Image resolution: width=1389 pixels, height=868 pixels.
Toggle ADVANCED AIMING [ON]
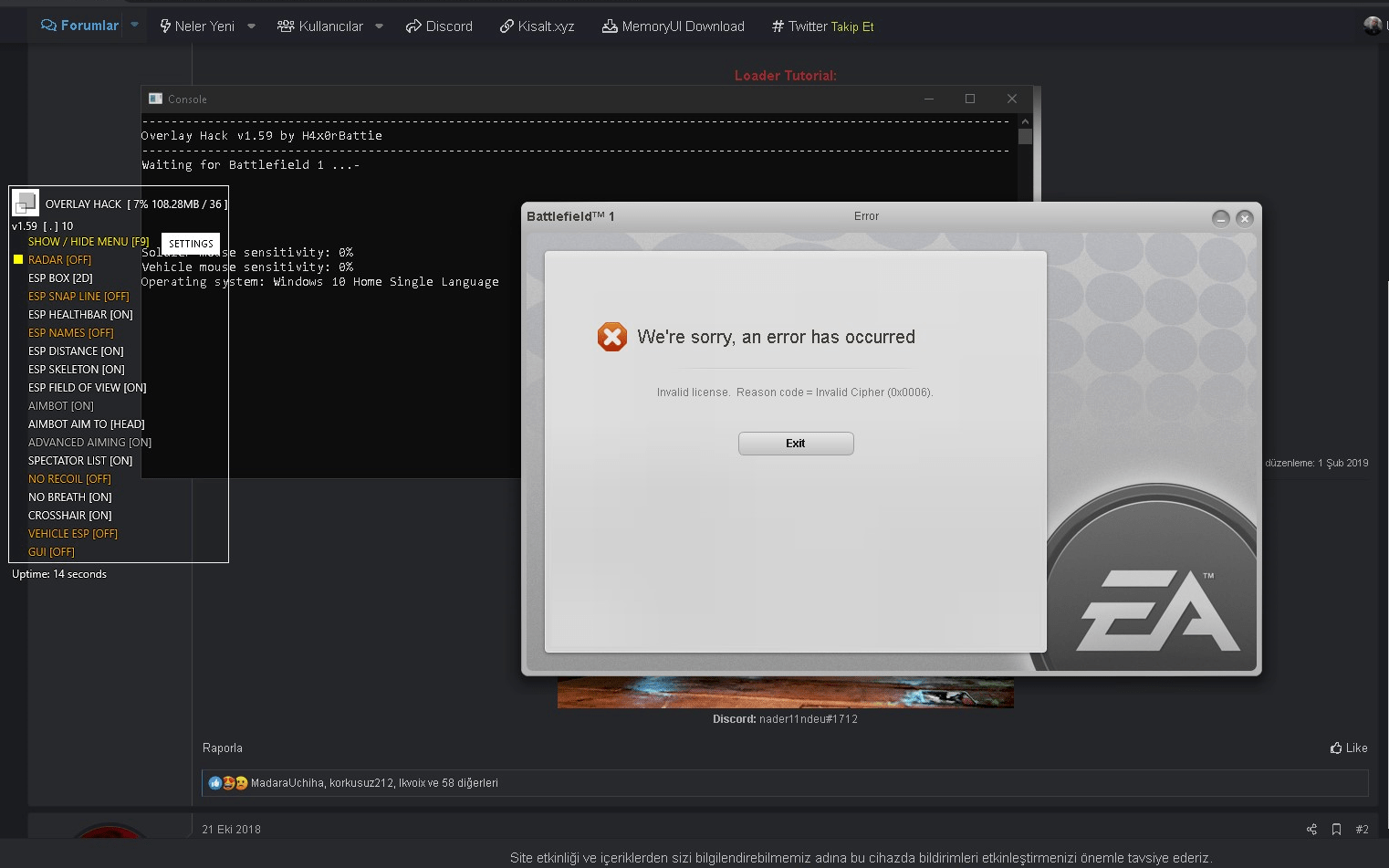90,443
